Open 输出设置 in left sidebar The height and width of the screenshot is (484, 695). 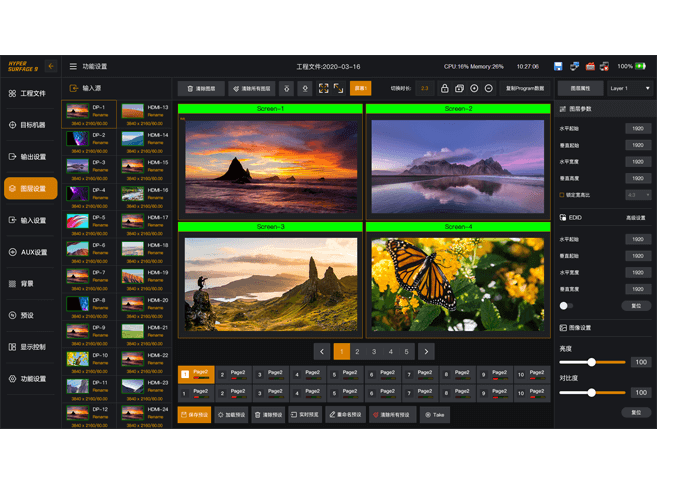(30, 157)
